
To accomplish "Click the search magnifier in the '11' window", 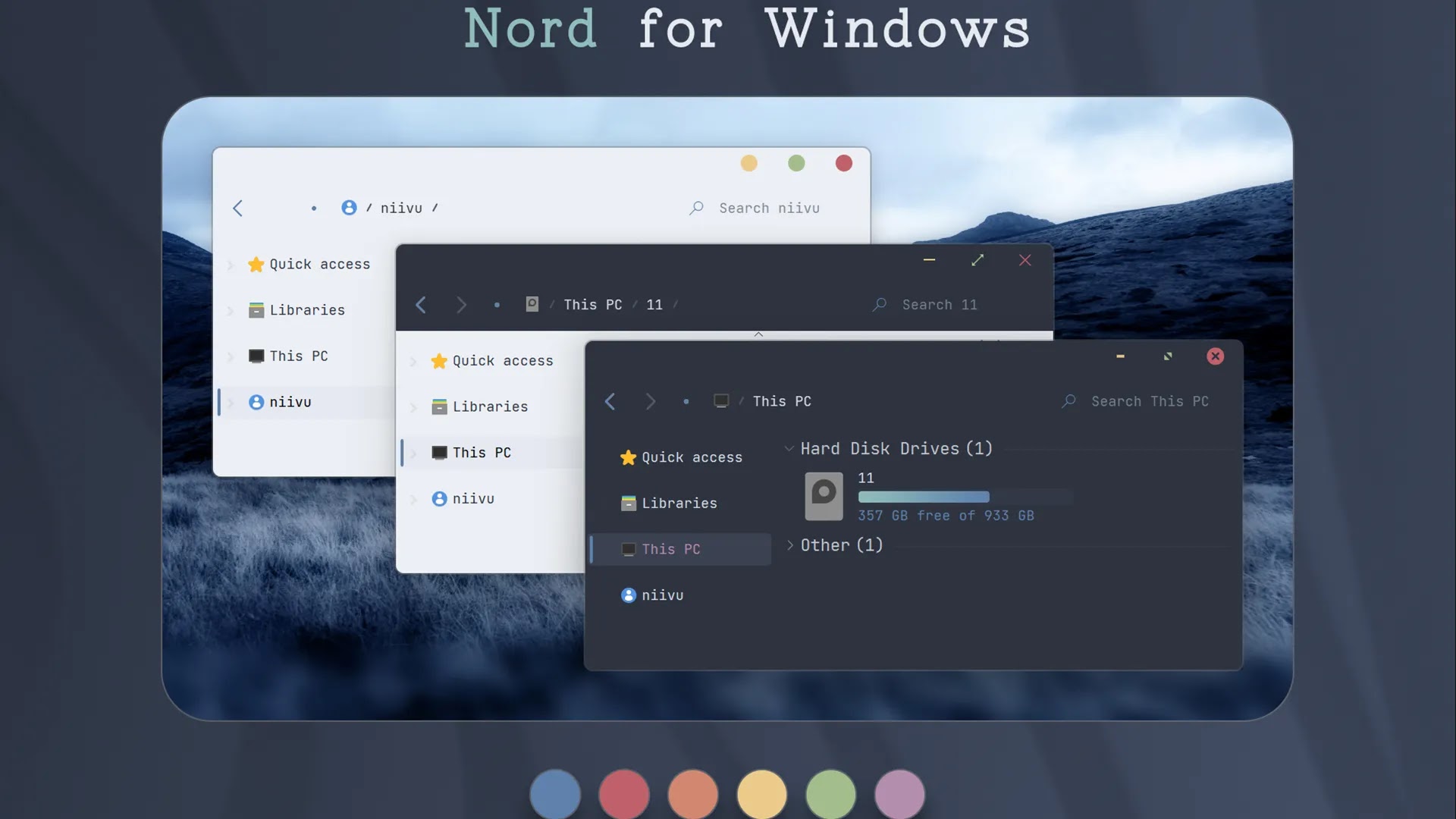I will (879, 304).
